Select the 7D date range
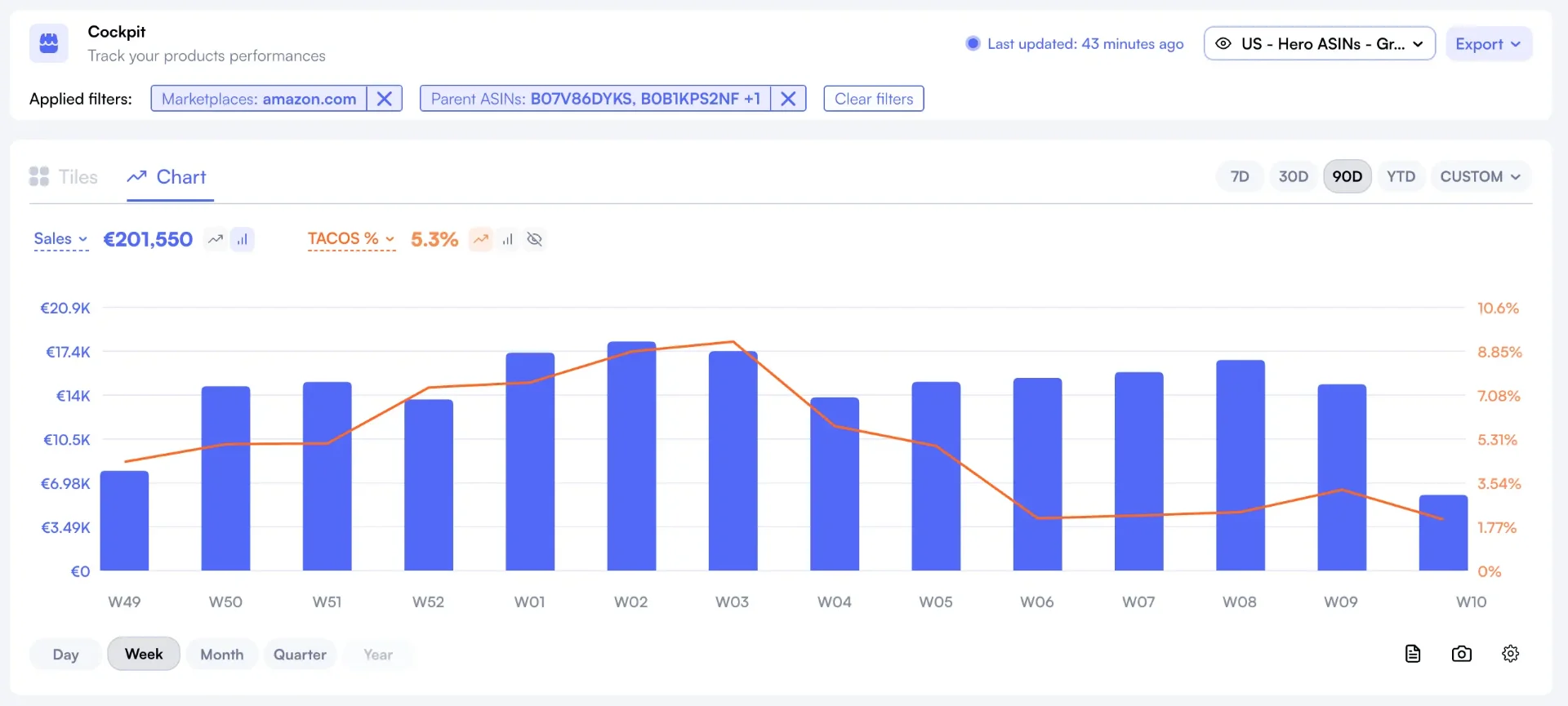The width and height of the screenshot is (1568, 706). click(1240, 176)
